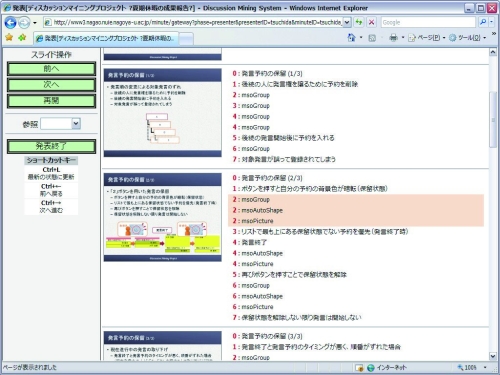Click the IE icon in the title bar
The image size is (500, 375).
(7, 8)
